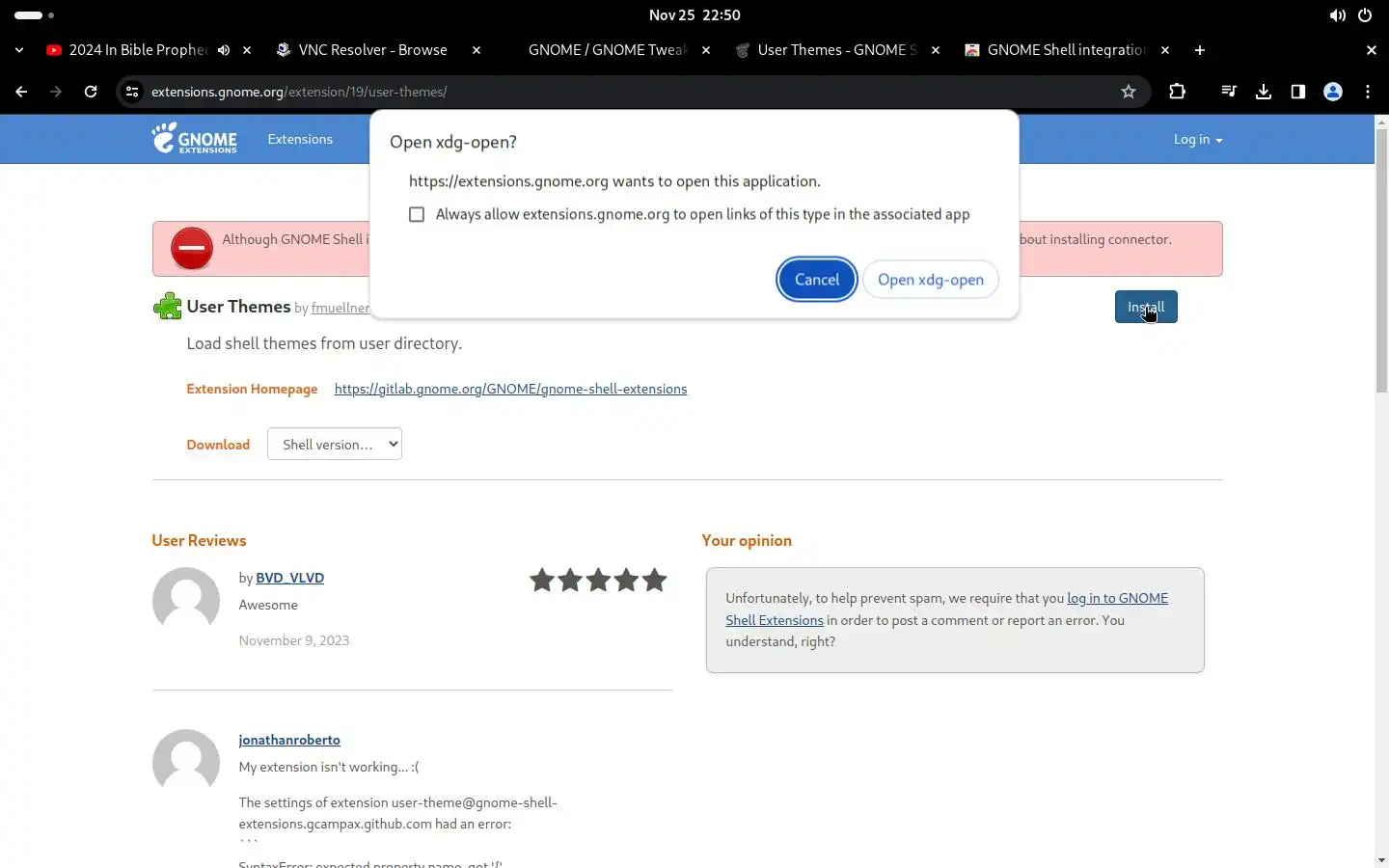
Task: Close the VNC Resolver tab
Action: [477, 50]
